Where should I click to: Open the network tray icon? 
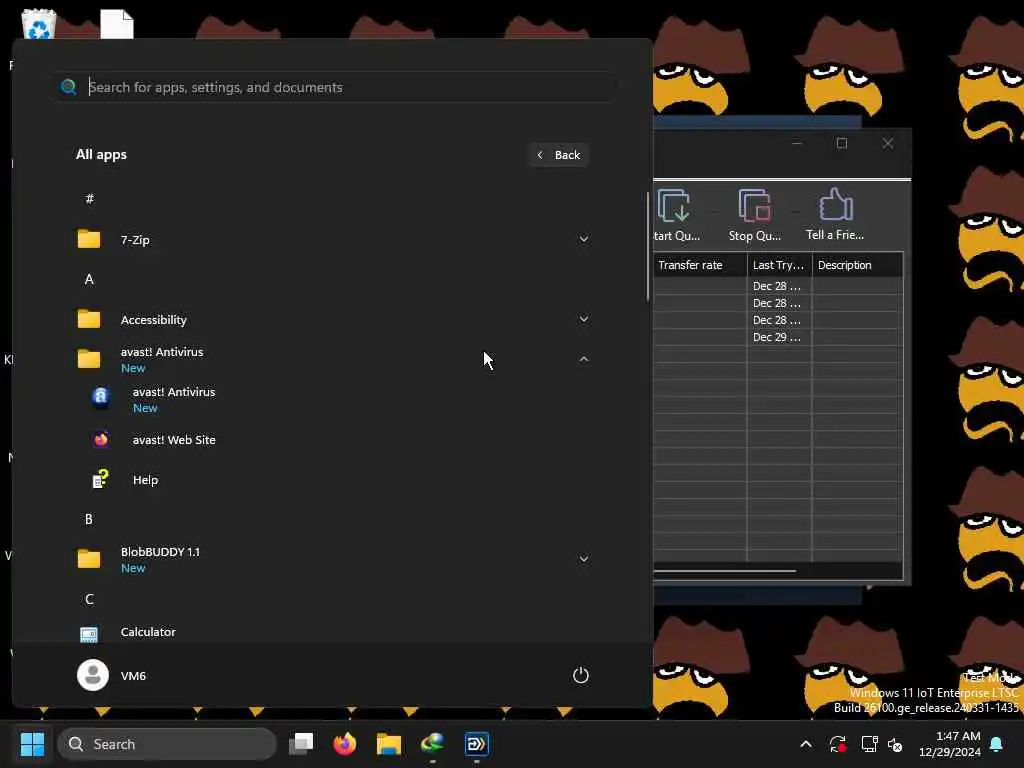click(x=869, y=744)
